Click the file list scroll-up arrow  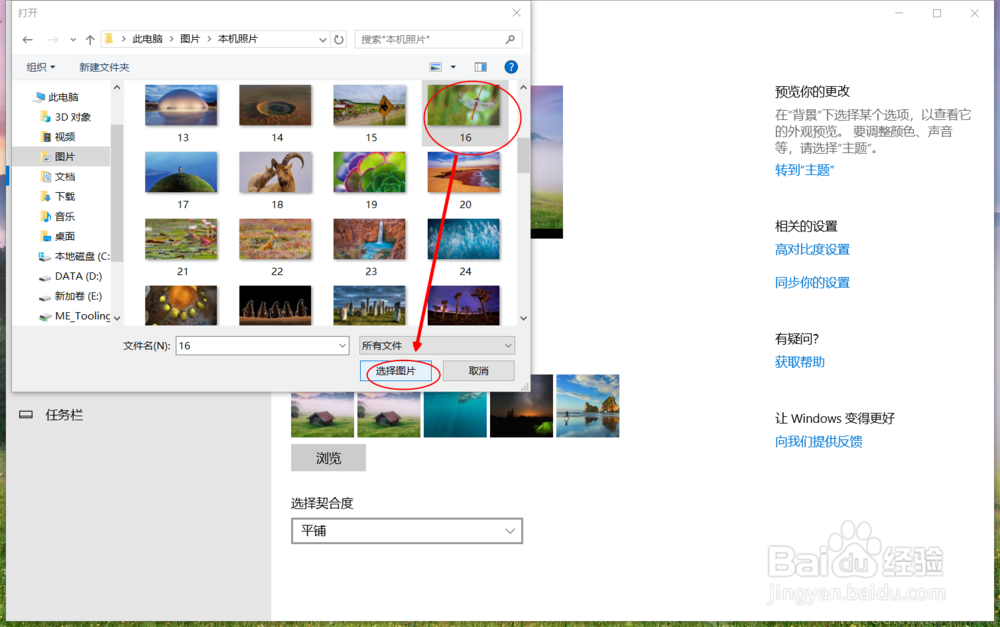click(523, 87)
